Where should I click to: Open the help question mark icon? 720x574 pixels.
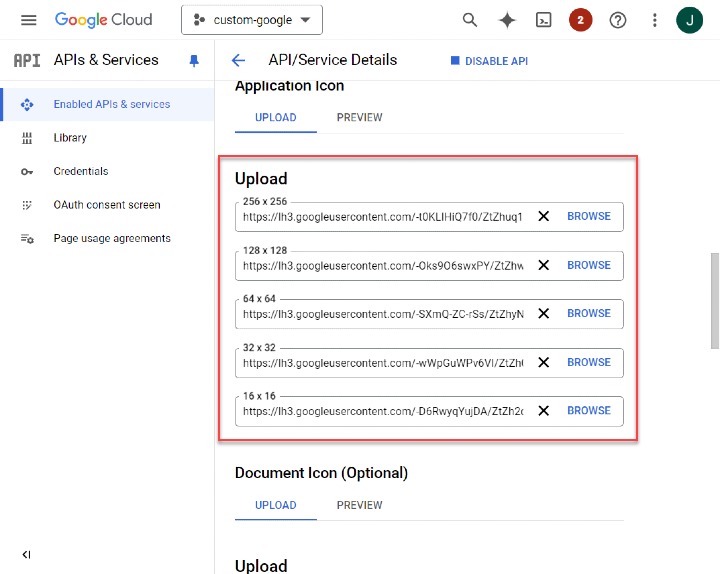(x=618, y=20)
